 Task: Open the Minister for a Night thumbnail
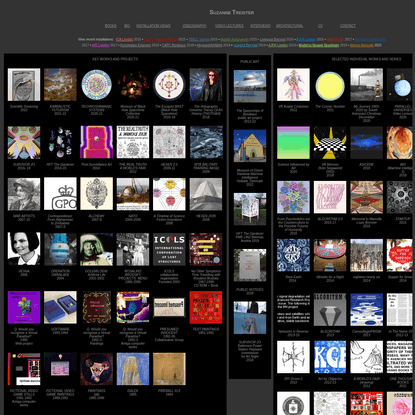point(330,255)
